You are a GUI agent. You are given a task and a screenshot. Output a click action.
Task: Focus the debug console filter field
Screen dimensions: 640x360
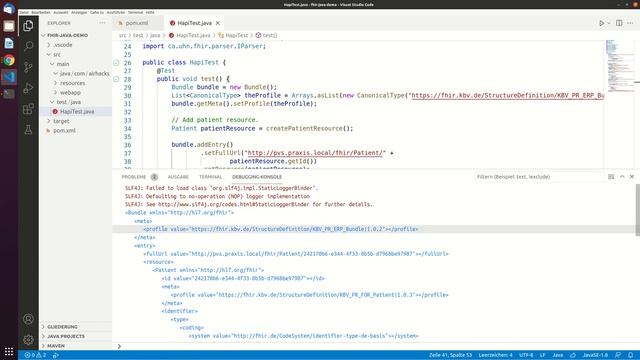click(x=538, y=177)
